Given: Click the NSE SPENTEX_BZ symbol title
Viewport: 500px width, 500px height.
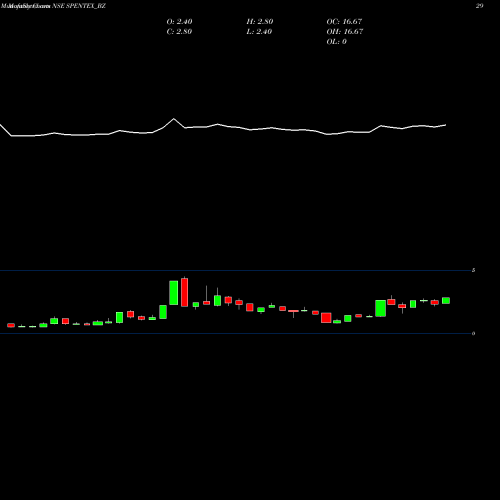Looking at the screenshot, I should coord(79,6).
